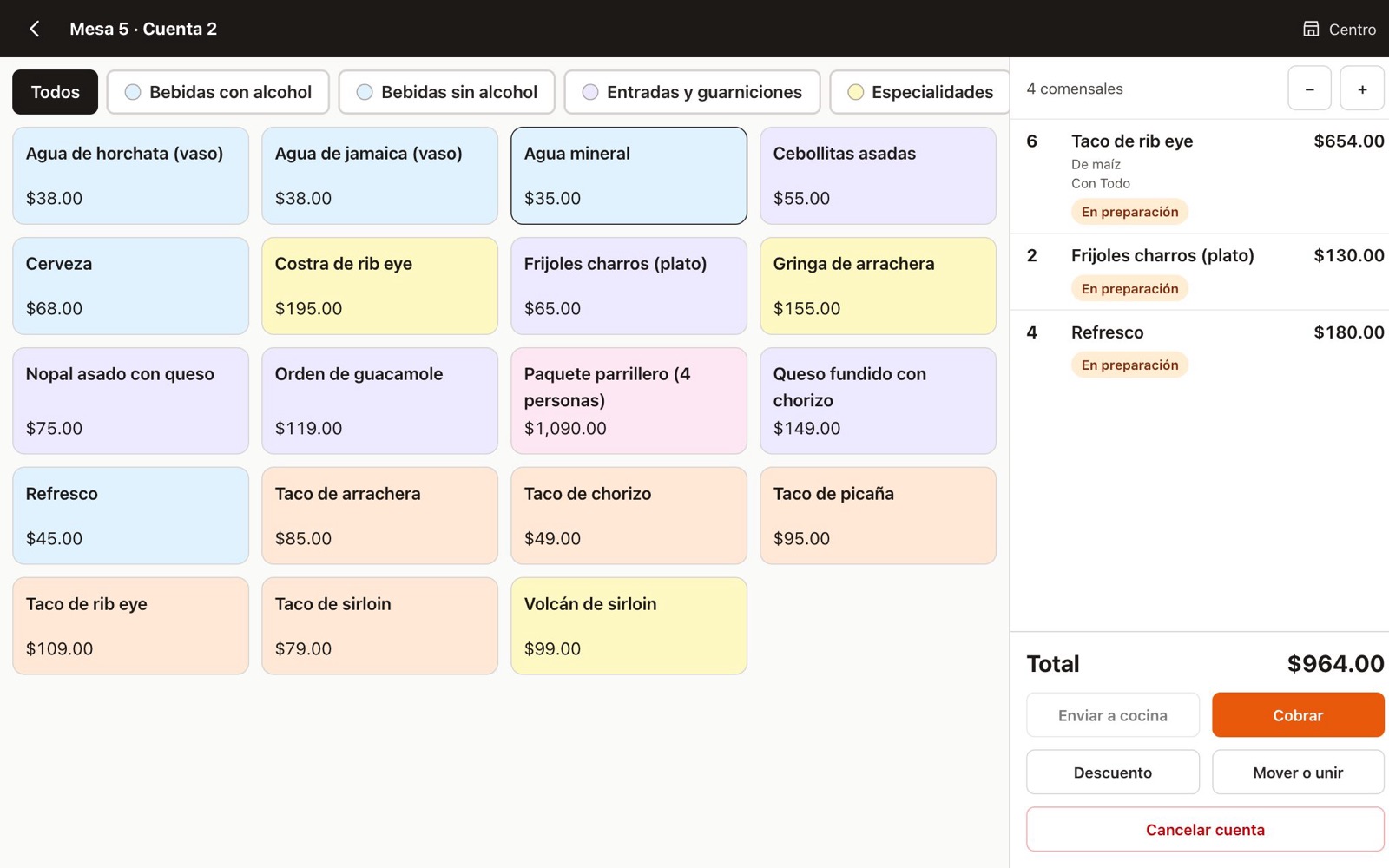Image resolution: width=1389 pixels, height=868 pixels.
Task: Filter by Entradas y guarniciones
Action: pyautogui.click(x=692, y=92)
